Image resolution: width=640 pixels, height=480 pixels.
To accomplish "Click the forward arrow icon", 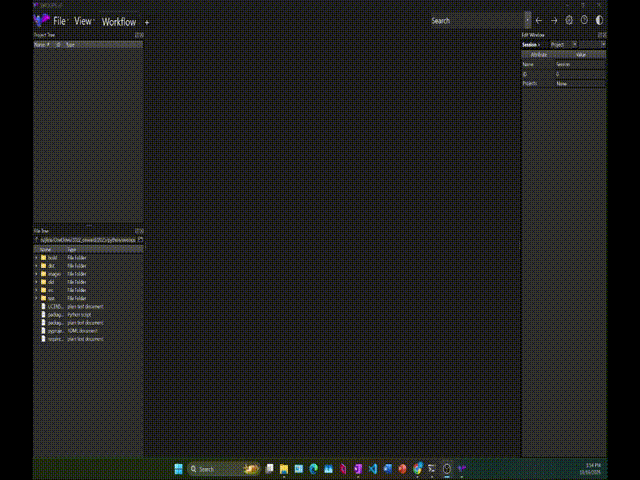I will click(x=554, y=20).
